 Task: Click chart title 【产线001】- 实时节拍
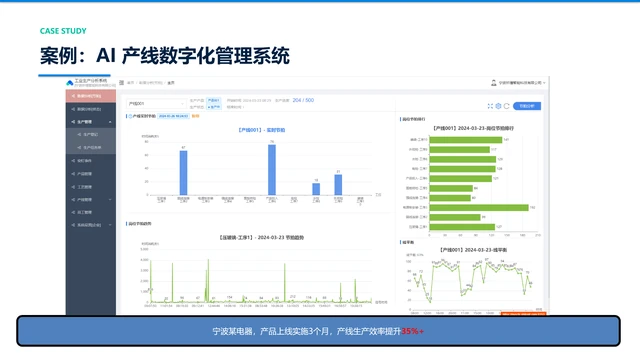[262, 130]
